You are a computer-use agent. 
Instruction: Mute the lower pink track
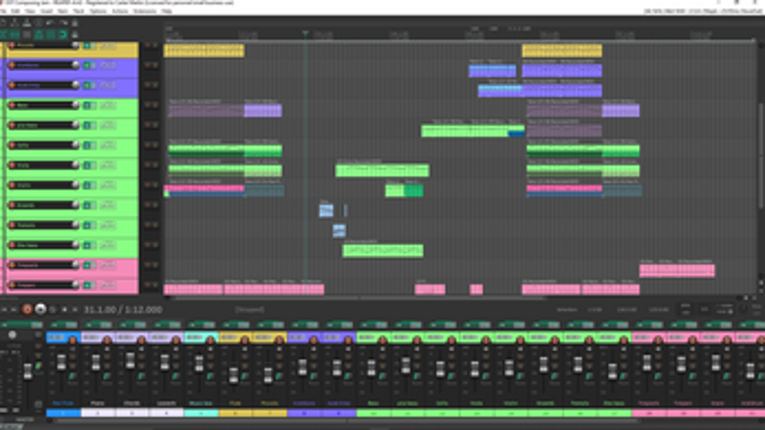pyautogui.click(x=147, y=286)
